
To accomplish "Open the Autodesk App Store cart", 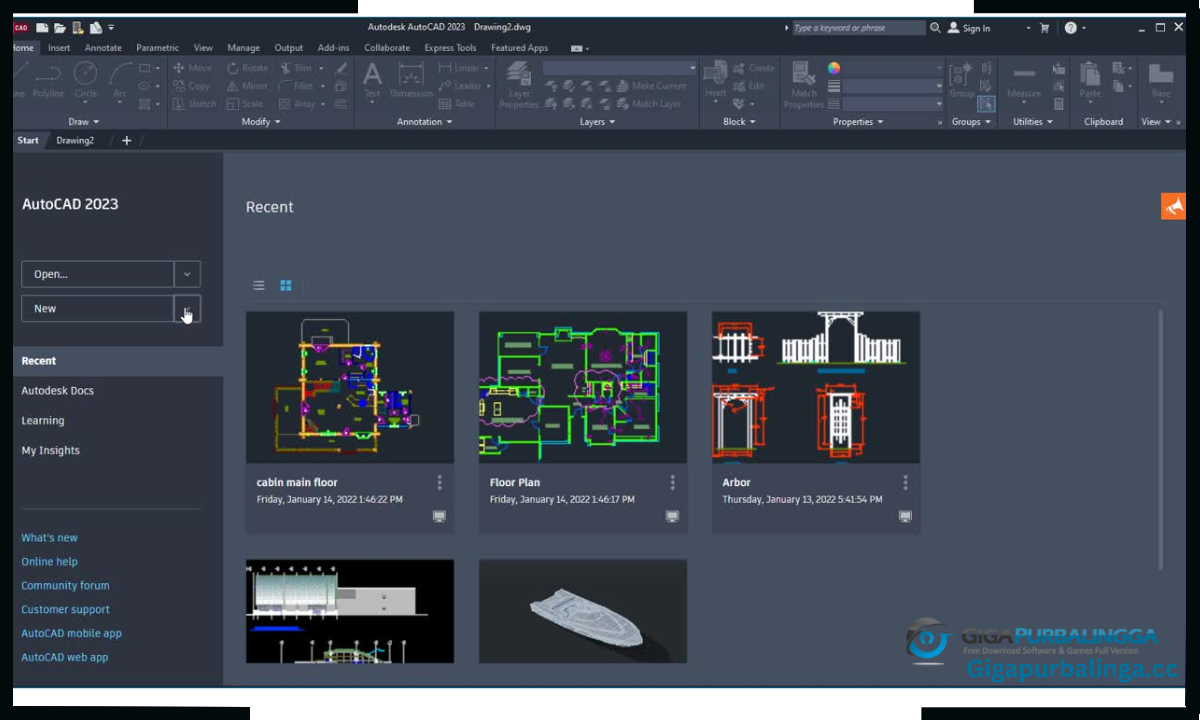I will click(1045, 28).
